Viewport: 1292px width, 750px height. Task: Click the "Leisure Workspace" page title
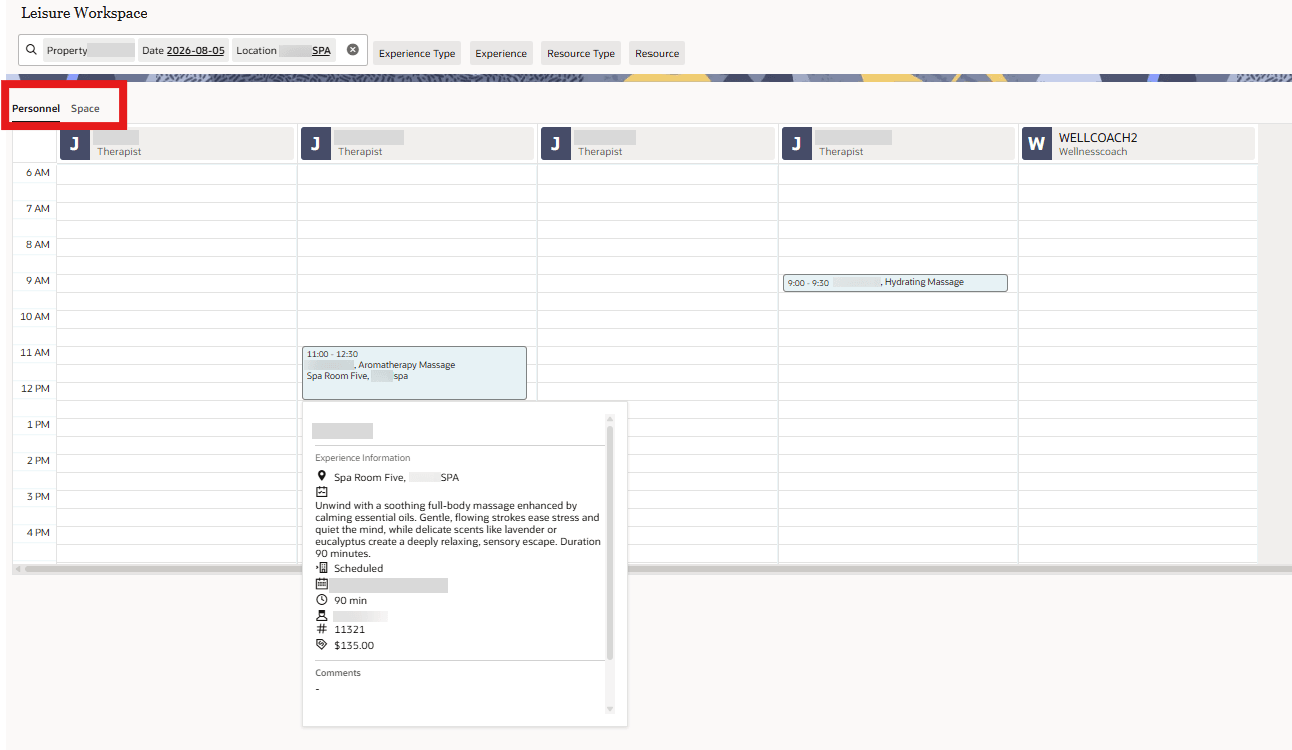click(84, 13)
